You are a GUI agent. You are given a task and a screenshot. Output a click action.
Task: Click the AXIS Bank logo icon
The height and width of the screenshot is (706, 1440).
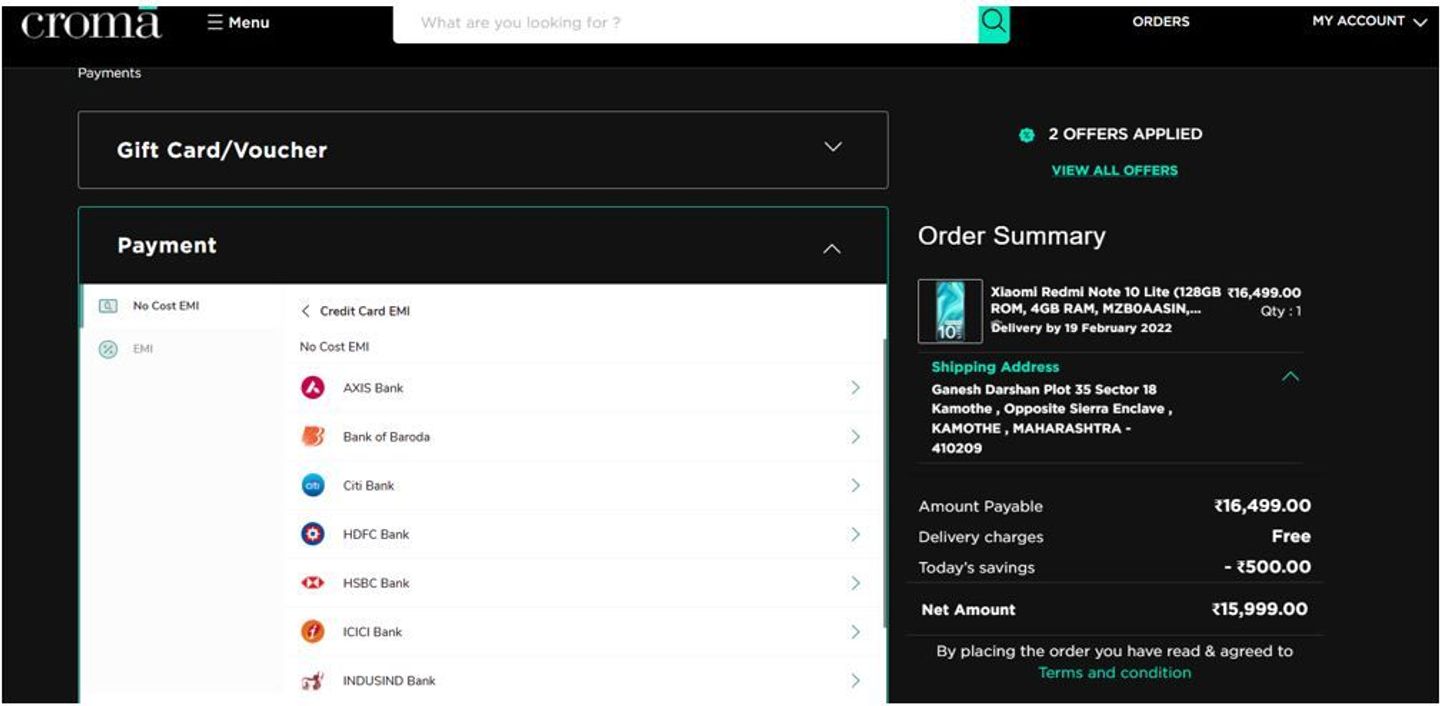(x=313, y=388)
